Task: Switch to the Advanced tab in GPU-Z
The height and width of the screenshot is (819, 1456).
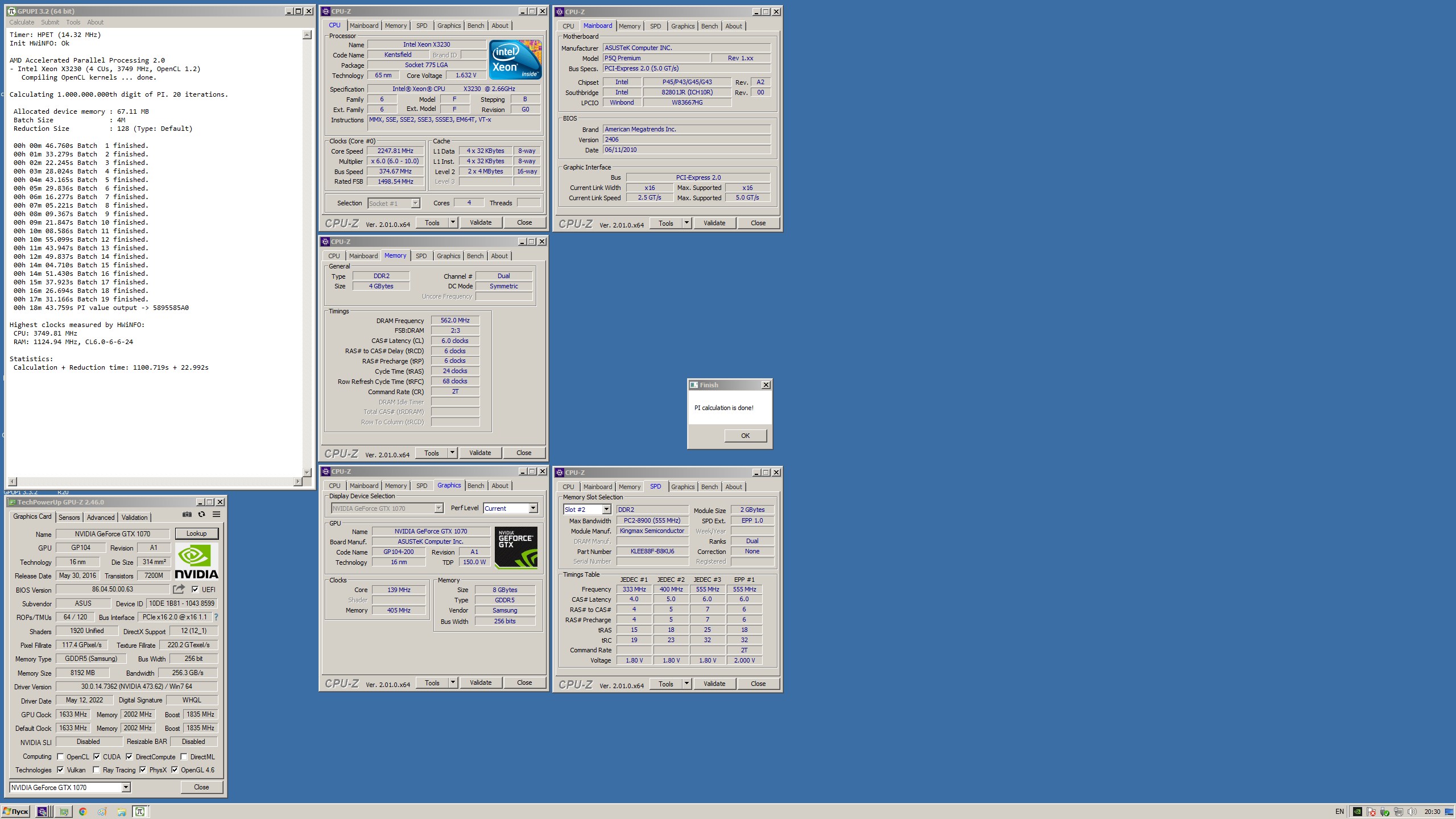Action: click(101, 517)
